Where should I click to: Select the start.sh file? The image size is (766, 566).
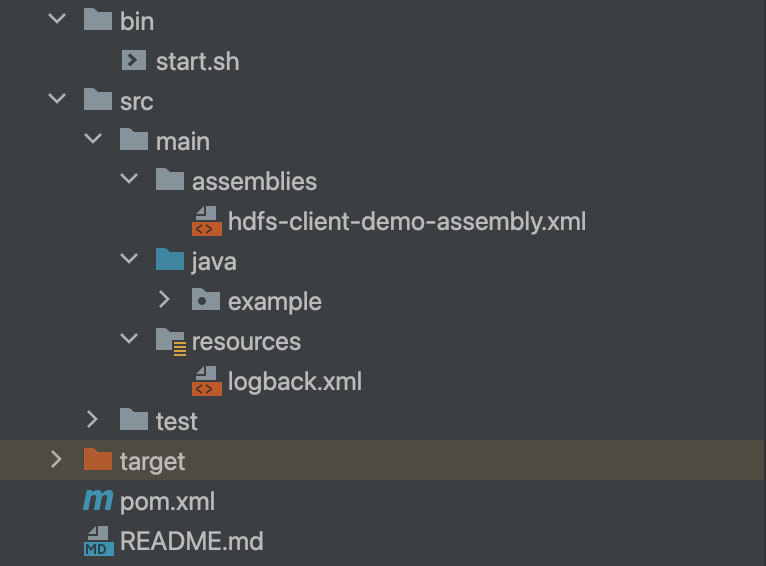tap(197, 61)
